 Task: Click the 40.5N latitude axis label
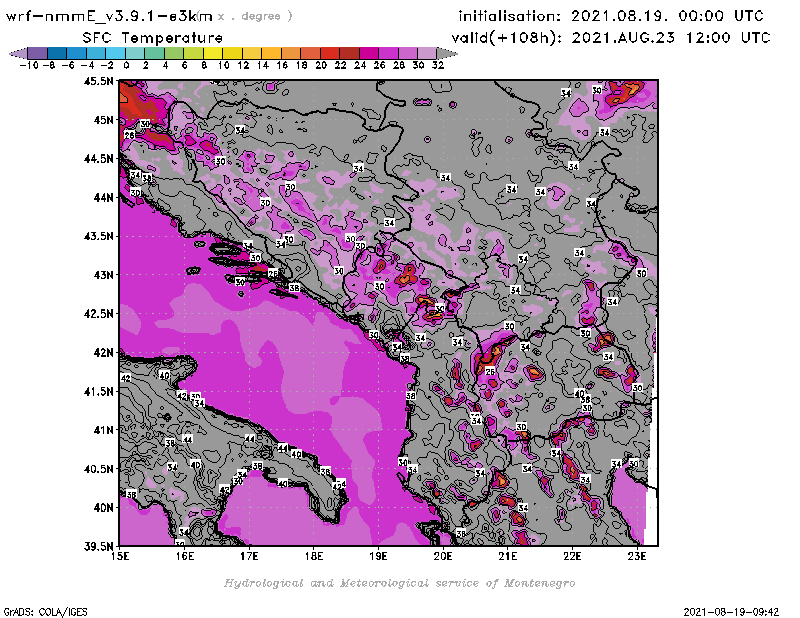(x=98, y=469)
